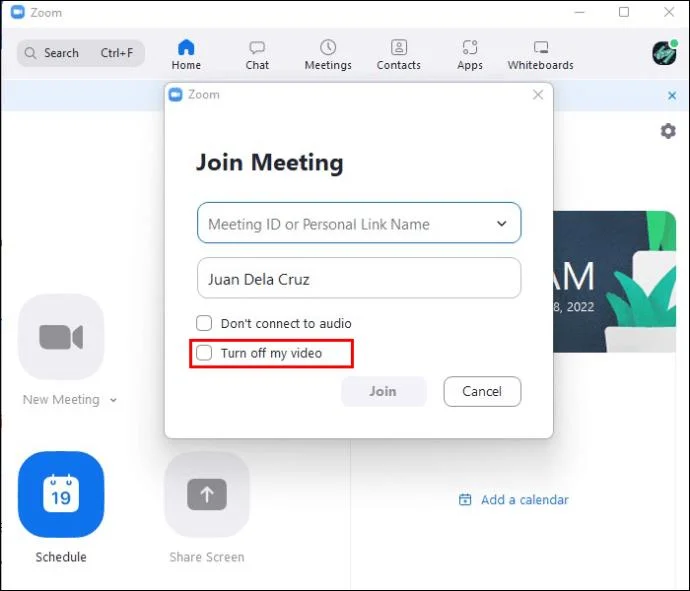Expand the New Meeting options arrow
This screenshot has height=591, width=690.
click(113, 400)
